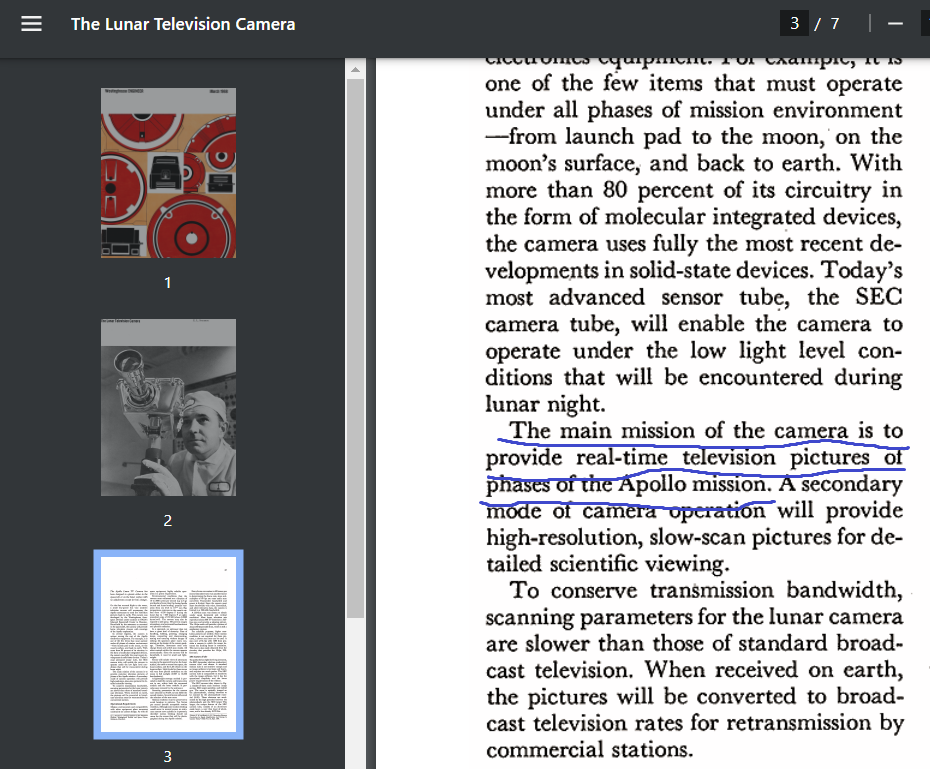Click the thumbnail label '1'
Image resolution: width=930 pixels, height=769 pixels.
click(x=168, y=283)
